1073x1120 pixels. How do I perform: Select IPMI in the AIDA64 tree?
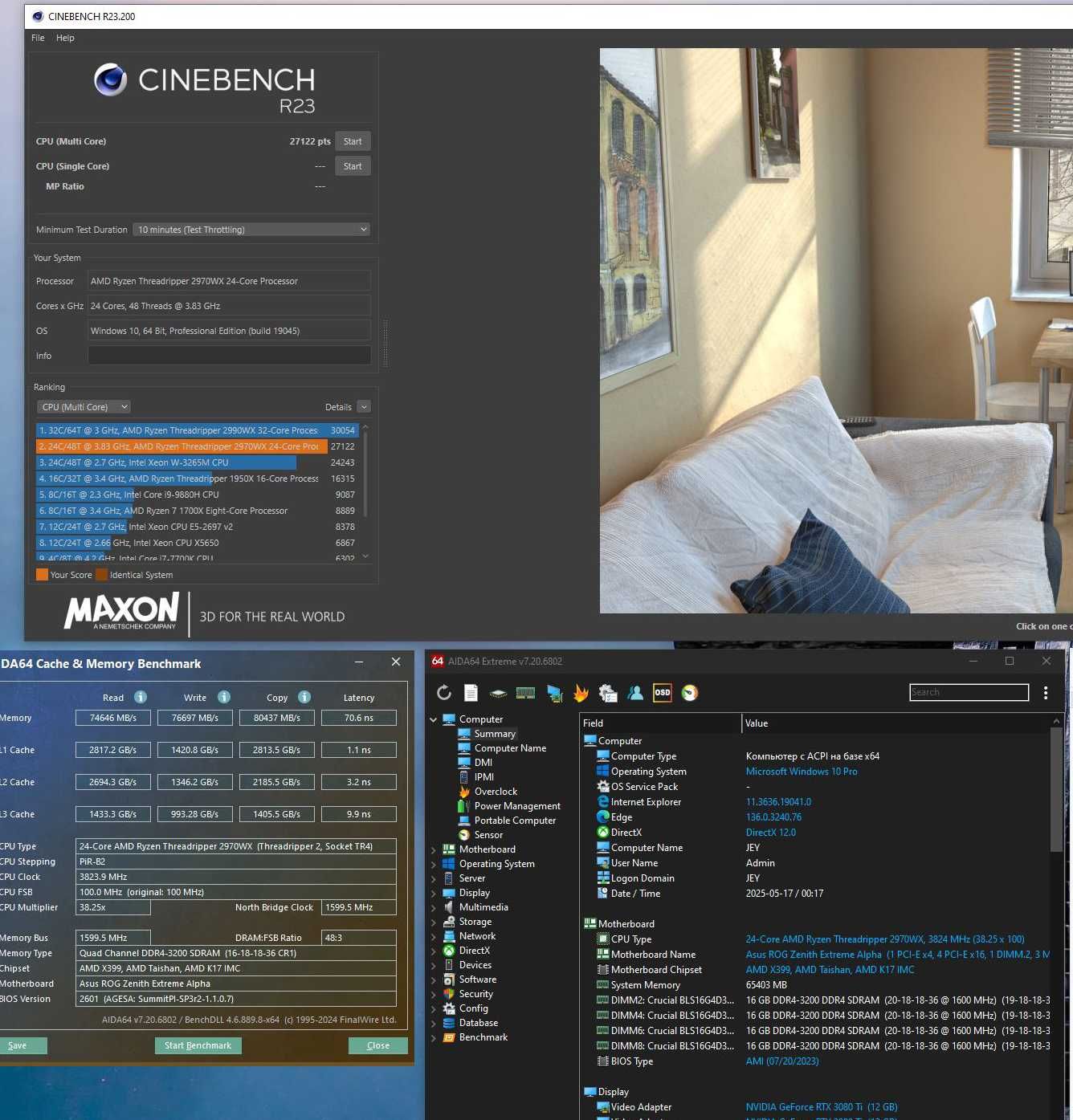pyautogui.click(x=484, y=777)
